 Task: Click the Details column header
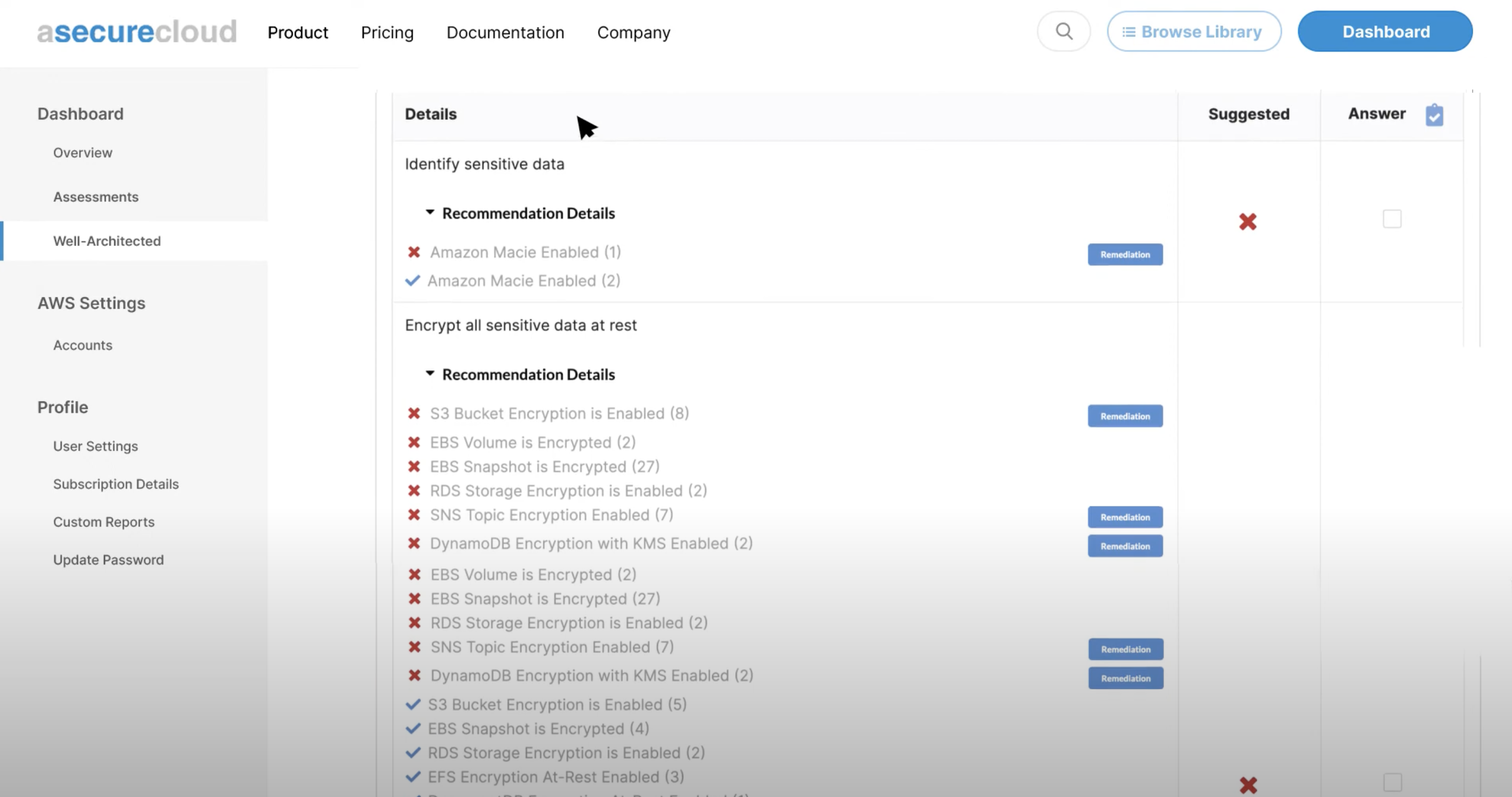pyautogui.click(x=430, y=114)
